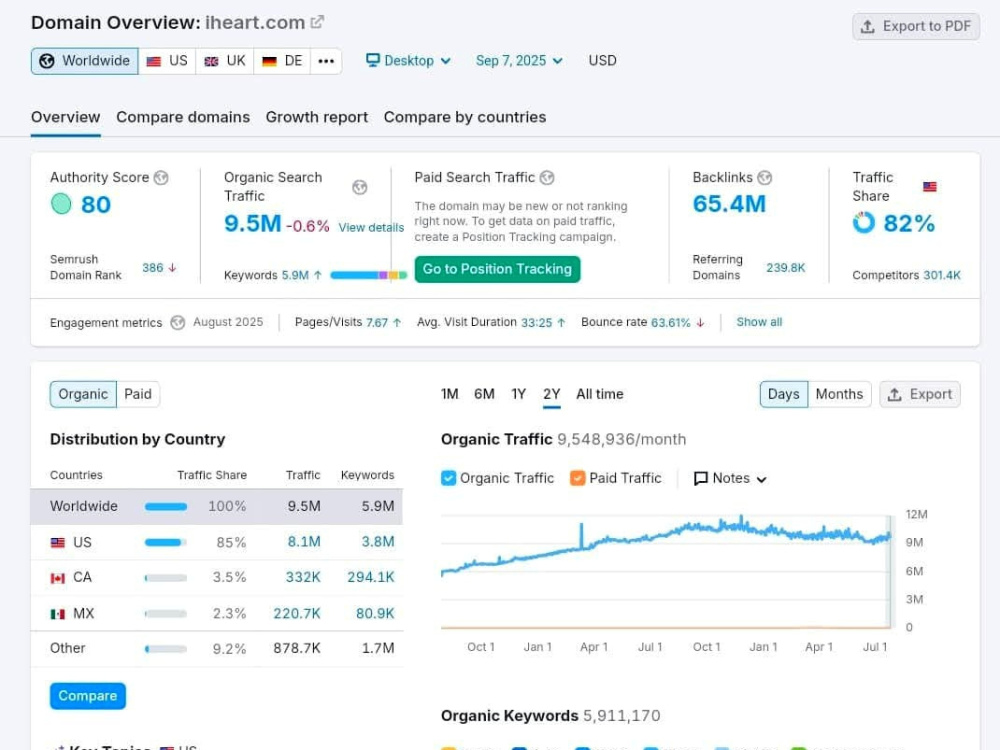
Task: Select Worldwide database button
Action: pyautogui.click(x=85, y=61)
